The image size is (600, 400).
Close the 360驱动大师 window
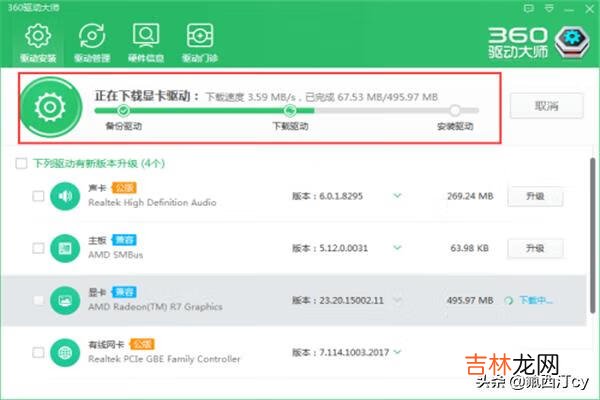590,9
